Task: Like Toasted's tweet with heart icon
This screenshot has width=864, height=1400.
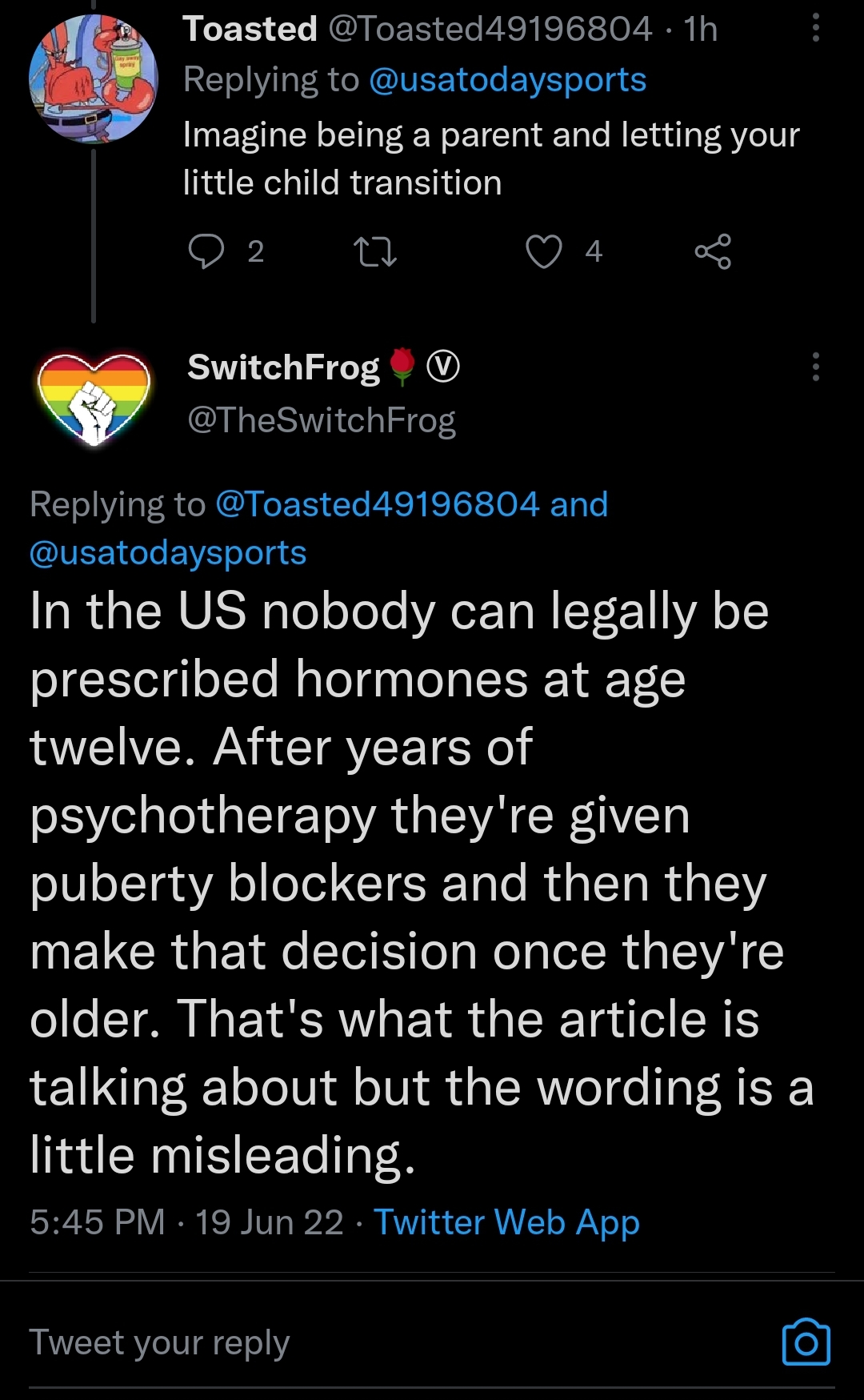Action: [x=544, y=251]
